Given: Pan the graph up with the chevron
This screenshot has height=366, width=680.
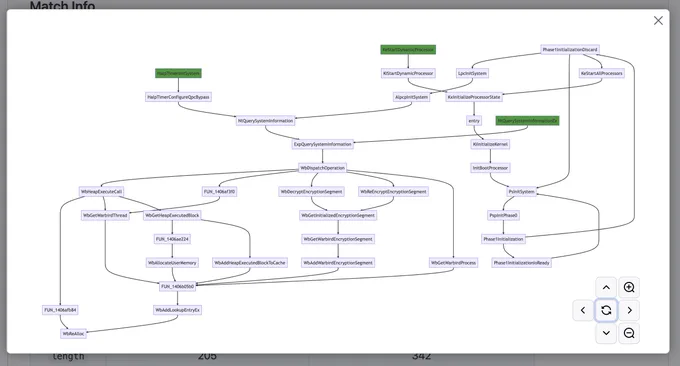Looking at the screenshot, I should pos(606,287).
